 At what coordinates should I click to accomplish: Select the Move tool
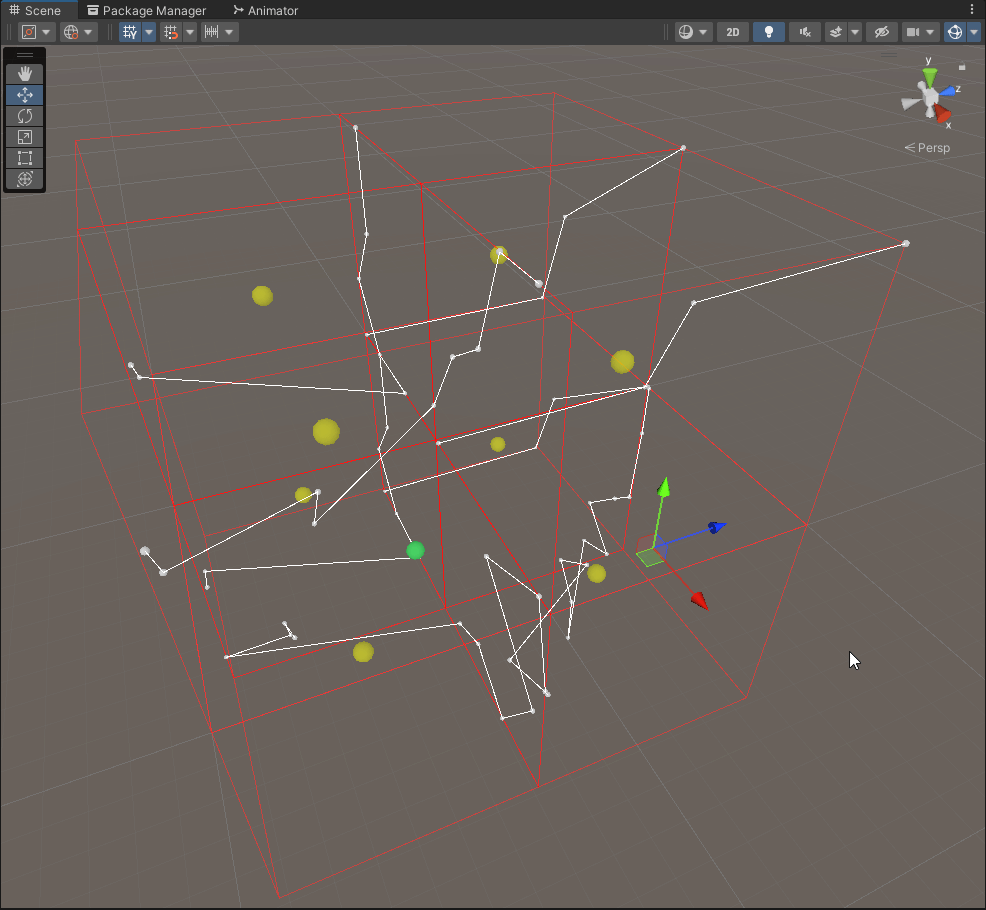tap(25, 95)
